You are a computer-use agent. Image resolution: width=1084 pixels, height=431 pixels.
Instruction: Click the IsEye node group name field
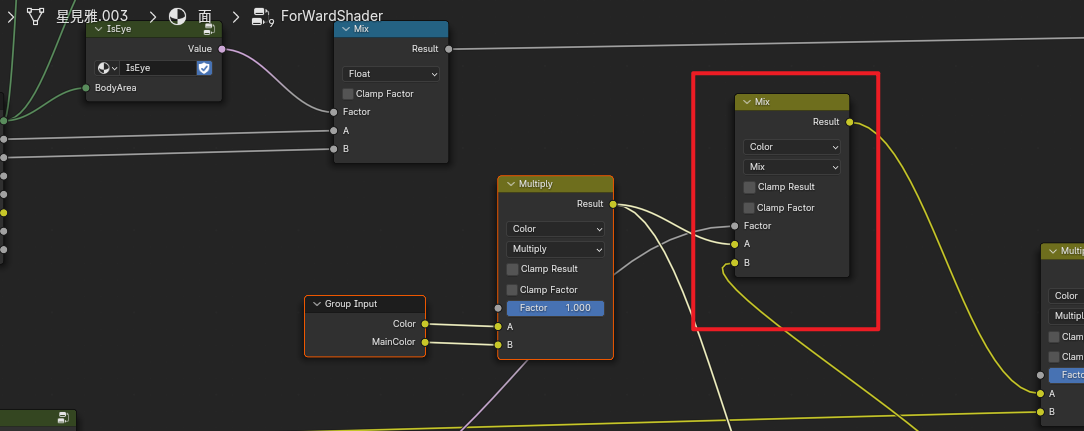click(156, 68)
